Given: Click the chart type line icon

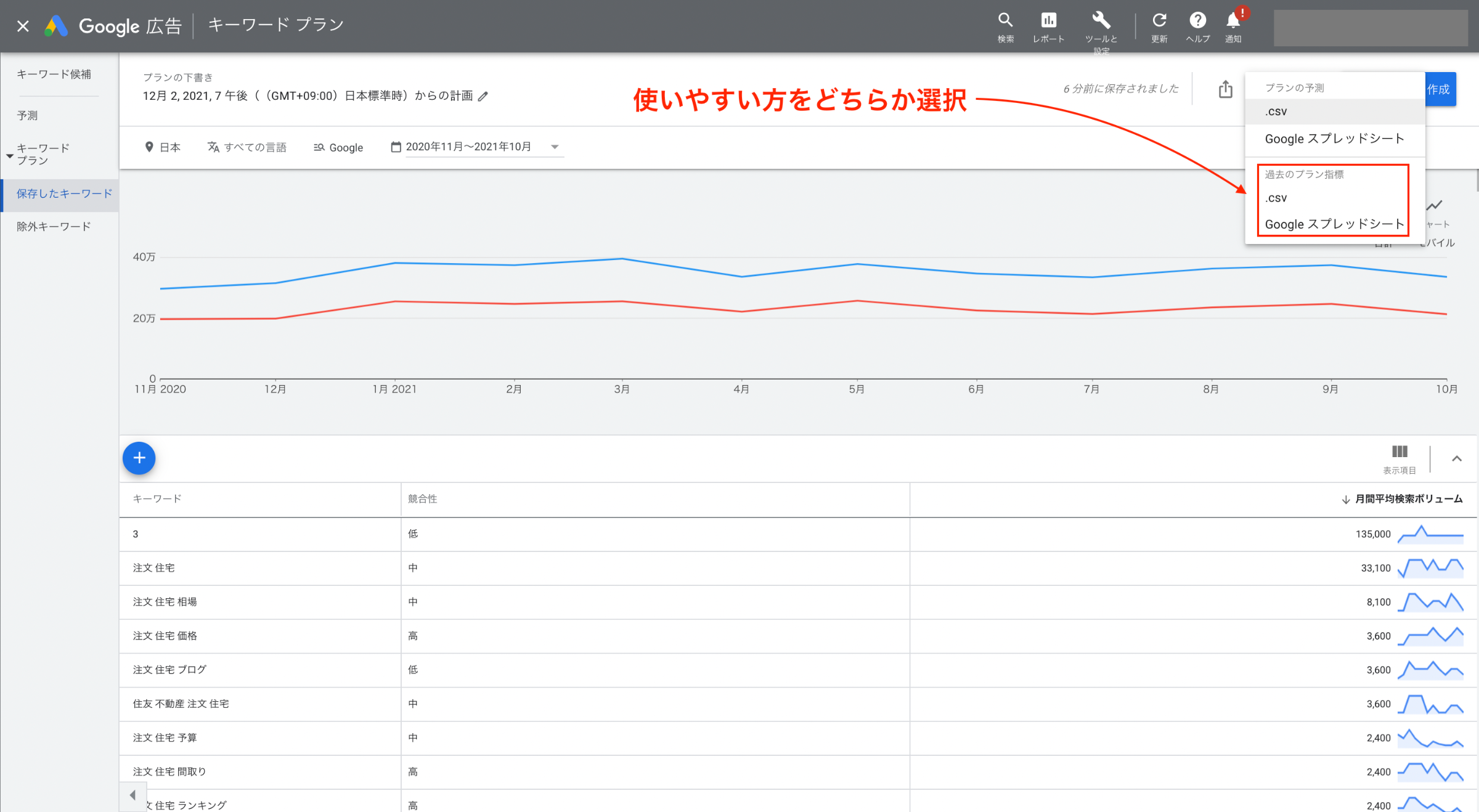Looking at the screenshot, I should click(x=1435, y=206).
